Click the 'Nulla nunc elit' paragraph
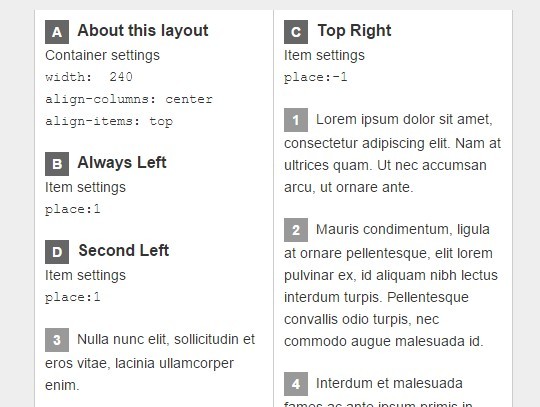The image size is (540, 407). (x=150, y=362)
